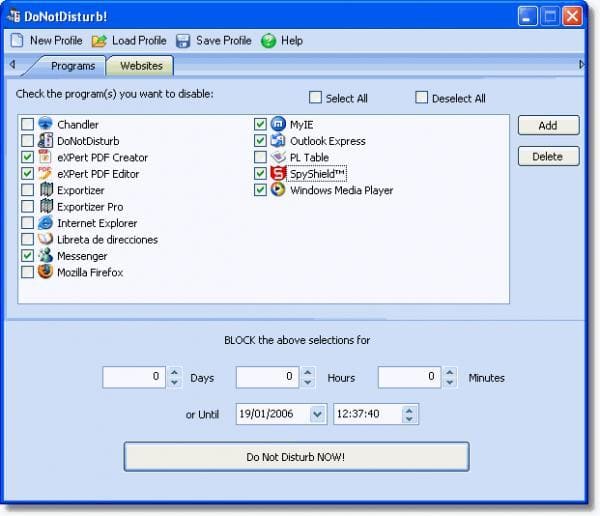This screenshot has width=600, height=516.
Task: Click the Libreta de direcciones icon
Action: [46, 239]
